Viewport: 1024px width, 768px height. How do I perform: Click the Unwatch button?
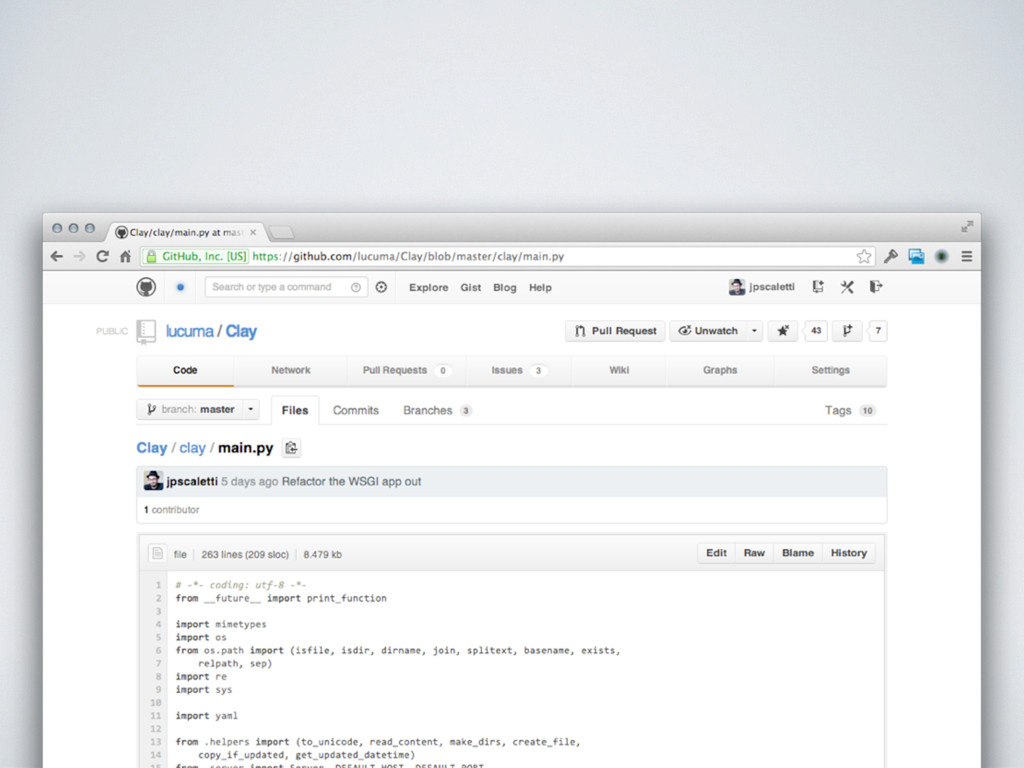coord(709,331)
